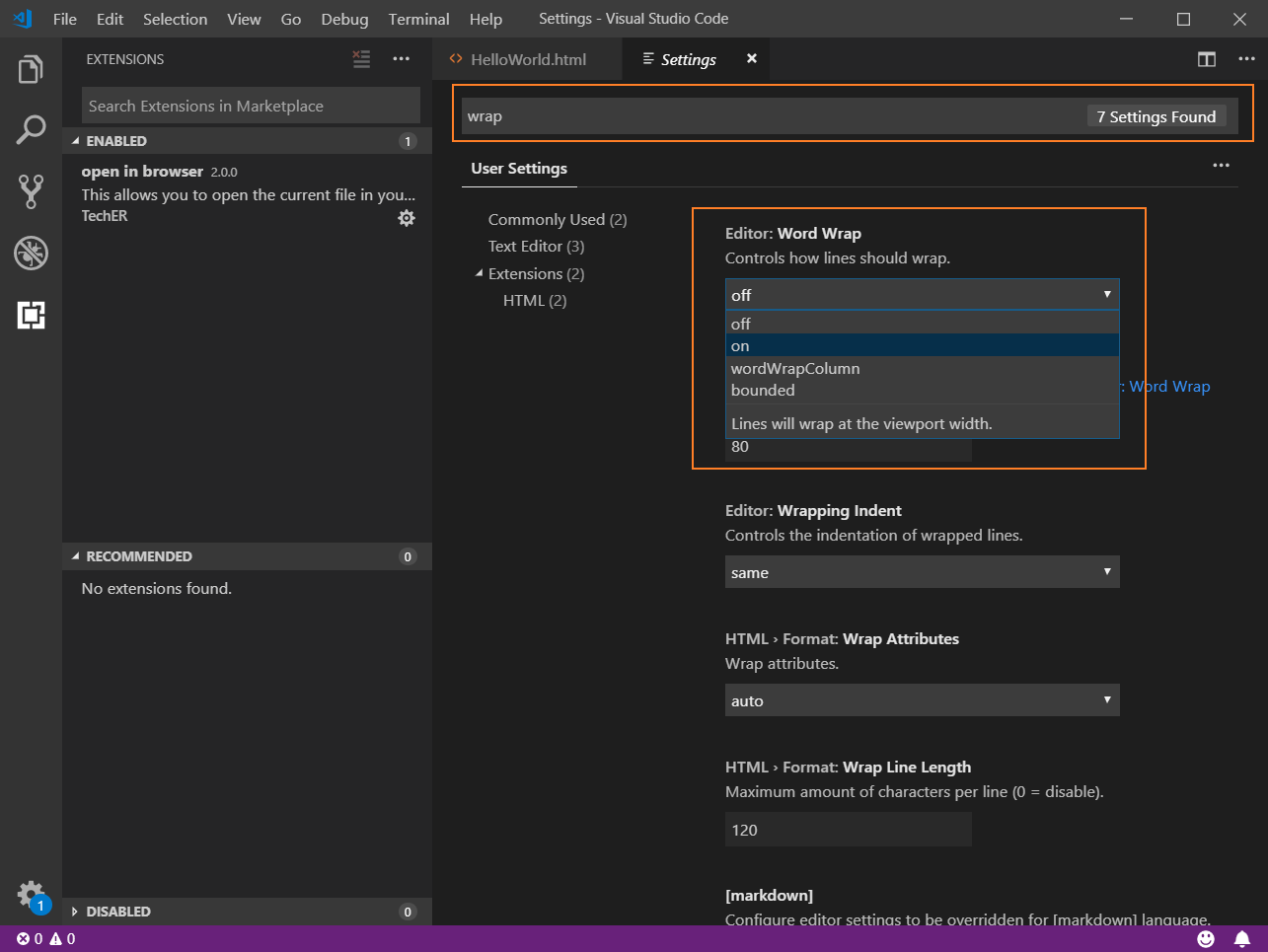Open the Terminal menu

pos(418,19)
